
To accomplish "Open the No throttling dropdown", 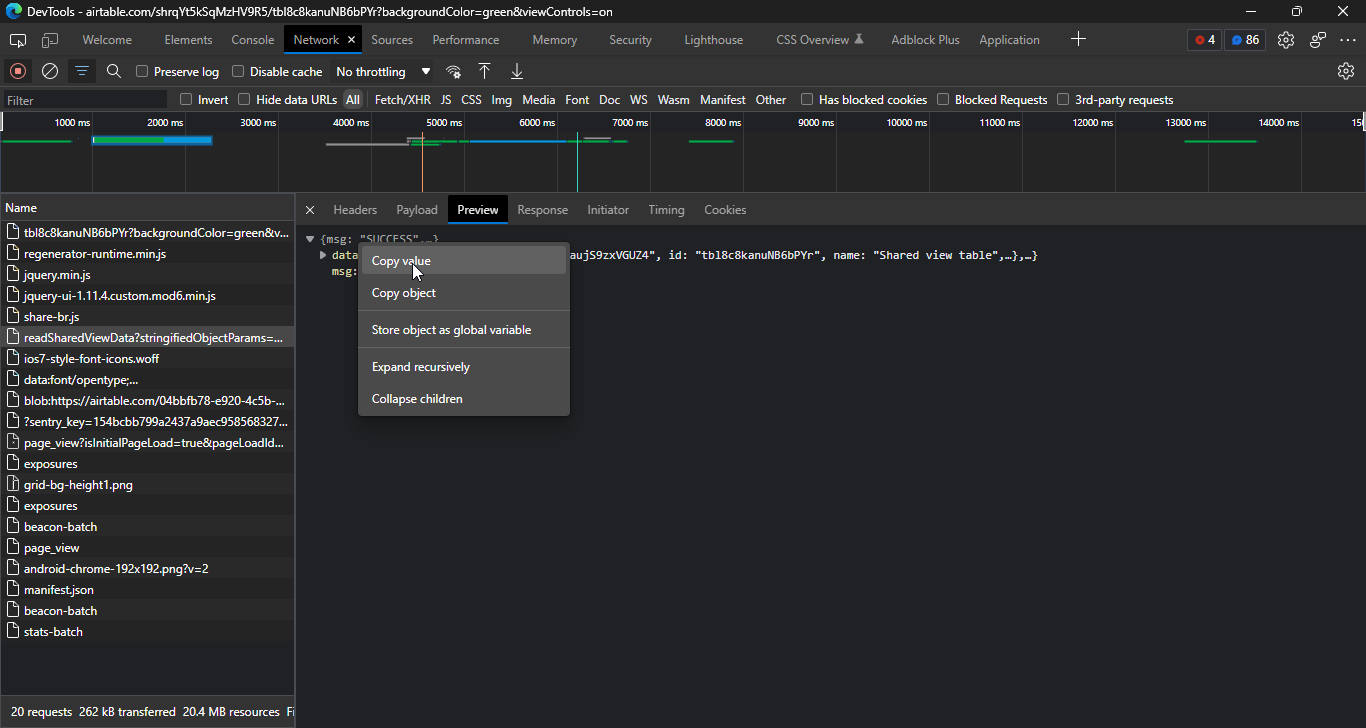I will point(383,72).
